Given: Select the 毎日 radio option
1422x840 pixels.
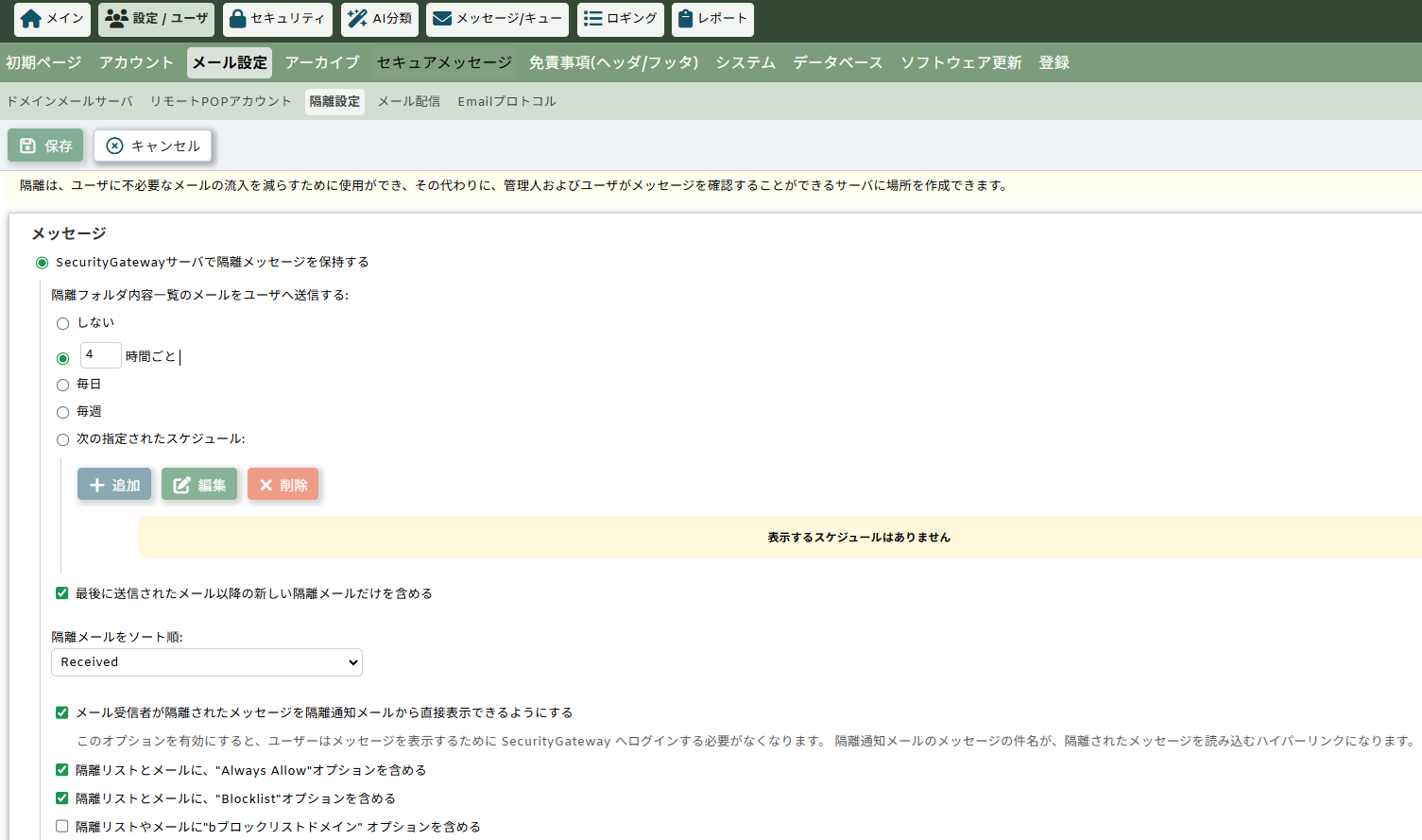Looking at the screenshot, I should click(63, 385).
